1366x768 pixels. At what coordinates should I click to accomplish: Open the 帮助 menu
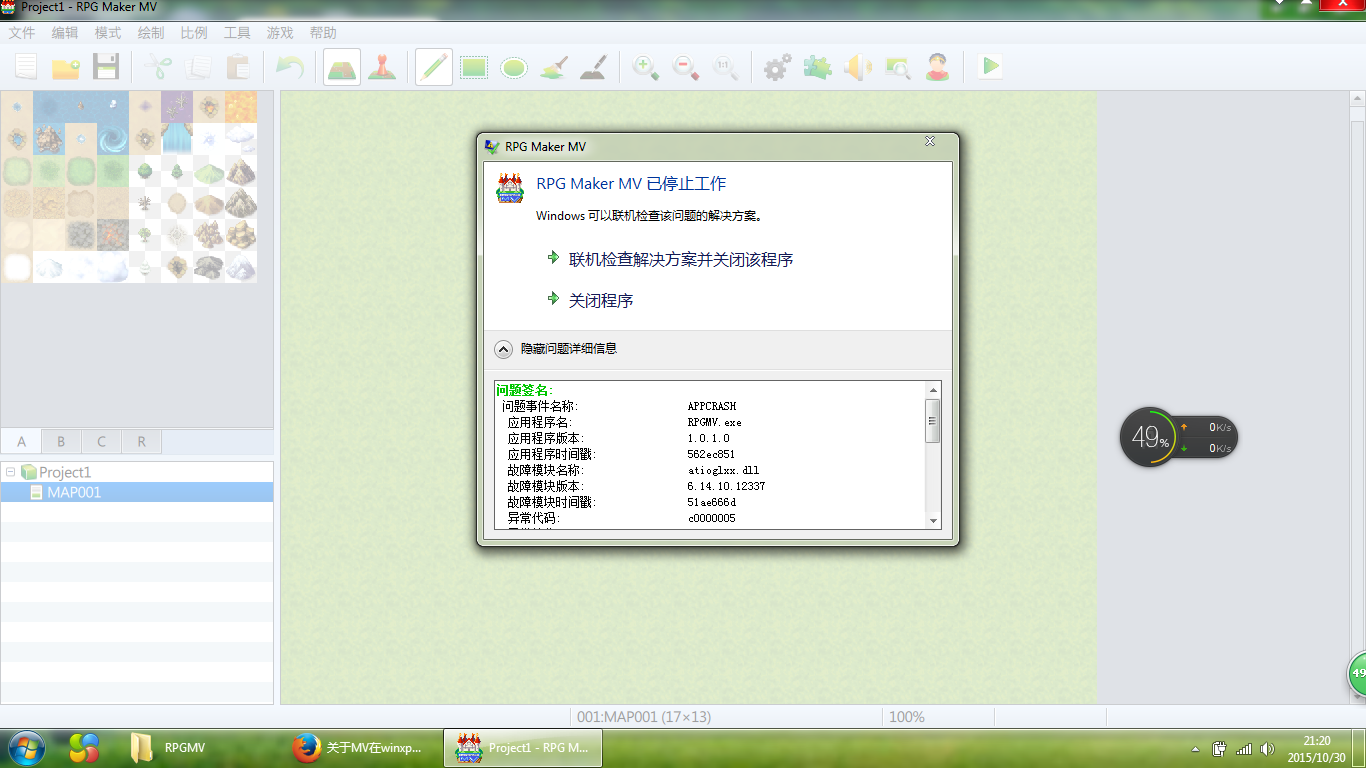(323, 33)
